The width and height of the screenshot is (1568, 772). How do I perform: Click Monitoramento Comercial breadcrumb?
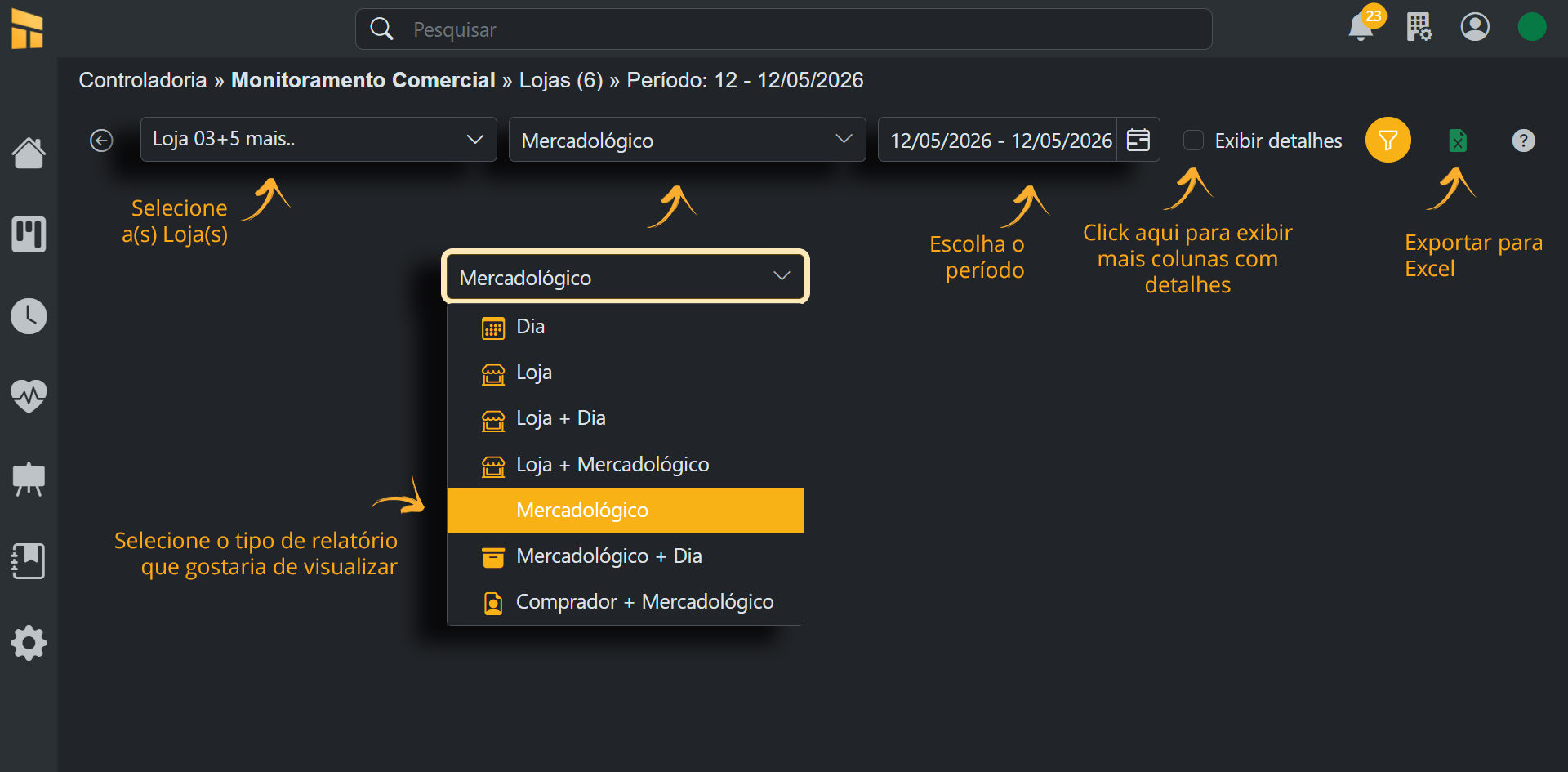click(363, 80)
